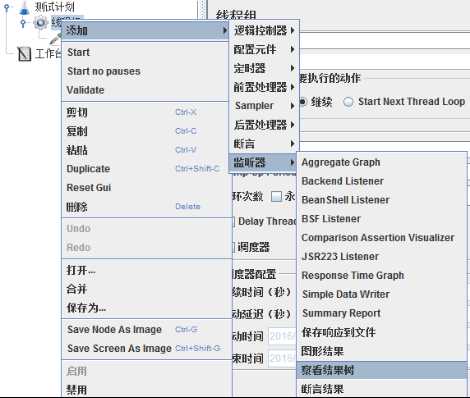
Task: Expand 后置处理器 submenu
Action: 264,125
